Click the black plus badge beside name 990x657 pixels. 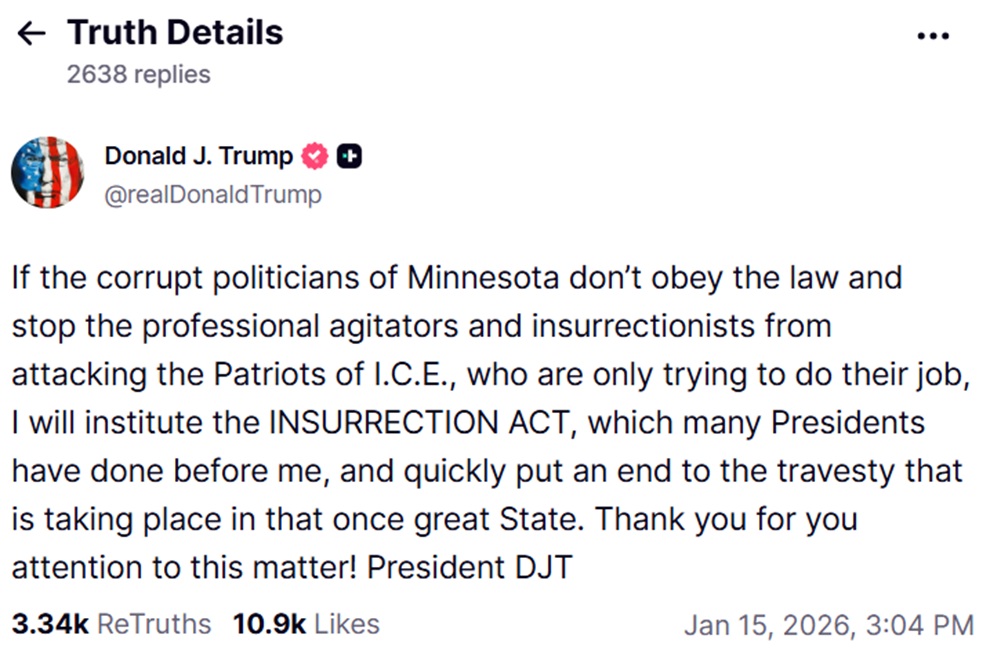pos(349,156)
